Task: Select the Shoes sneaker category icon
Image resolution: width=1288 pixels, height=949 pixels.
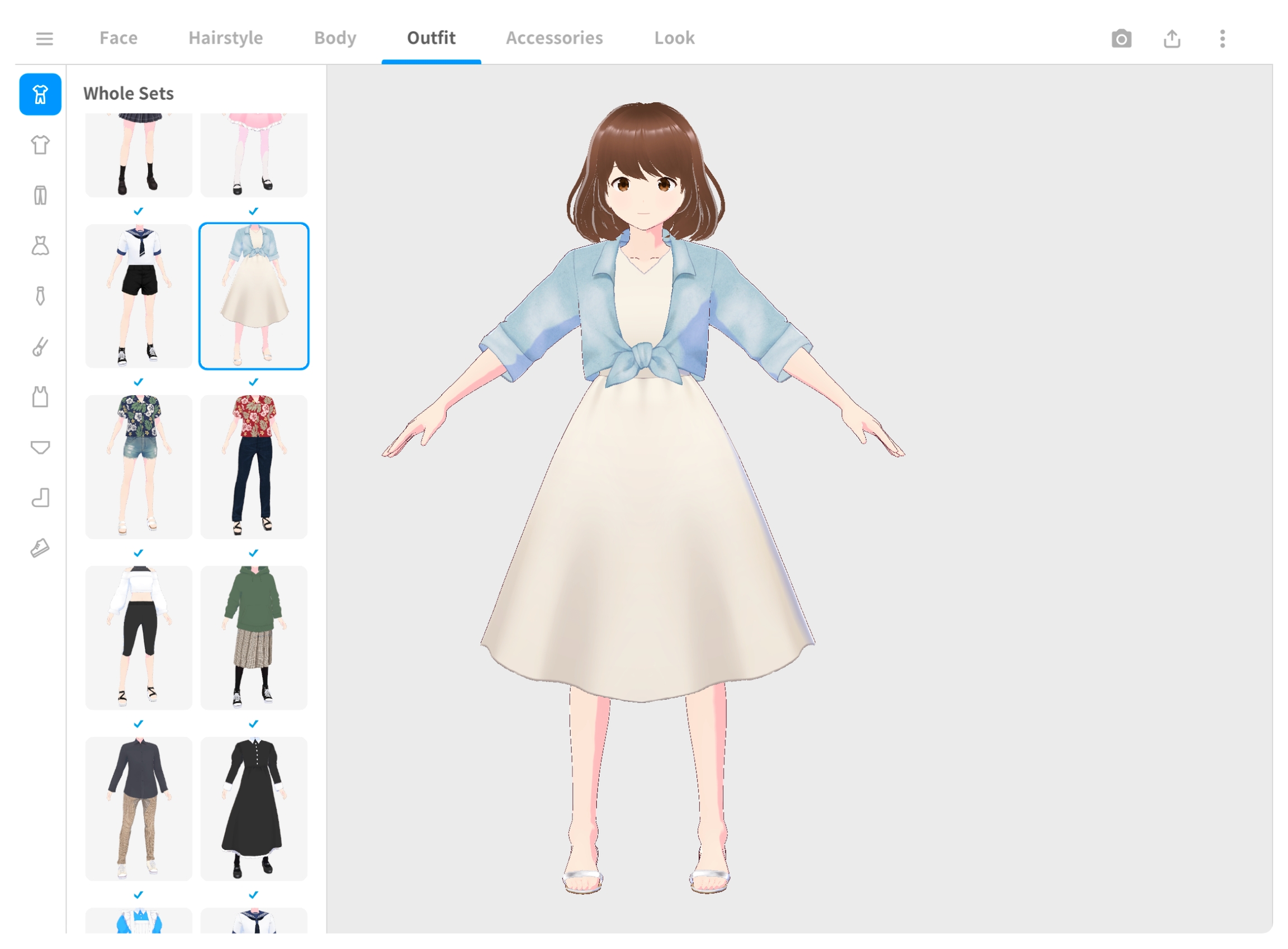Action: pyautogui.click(x=40, y=549)
